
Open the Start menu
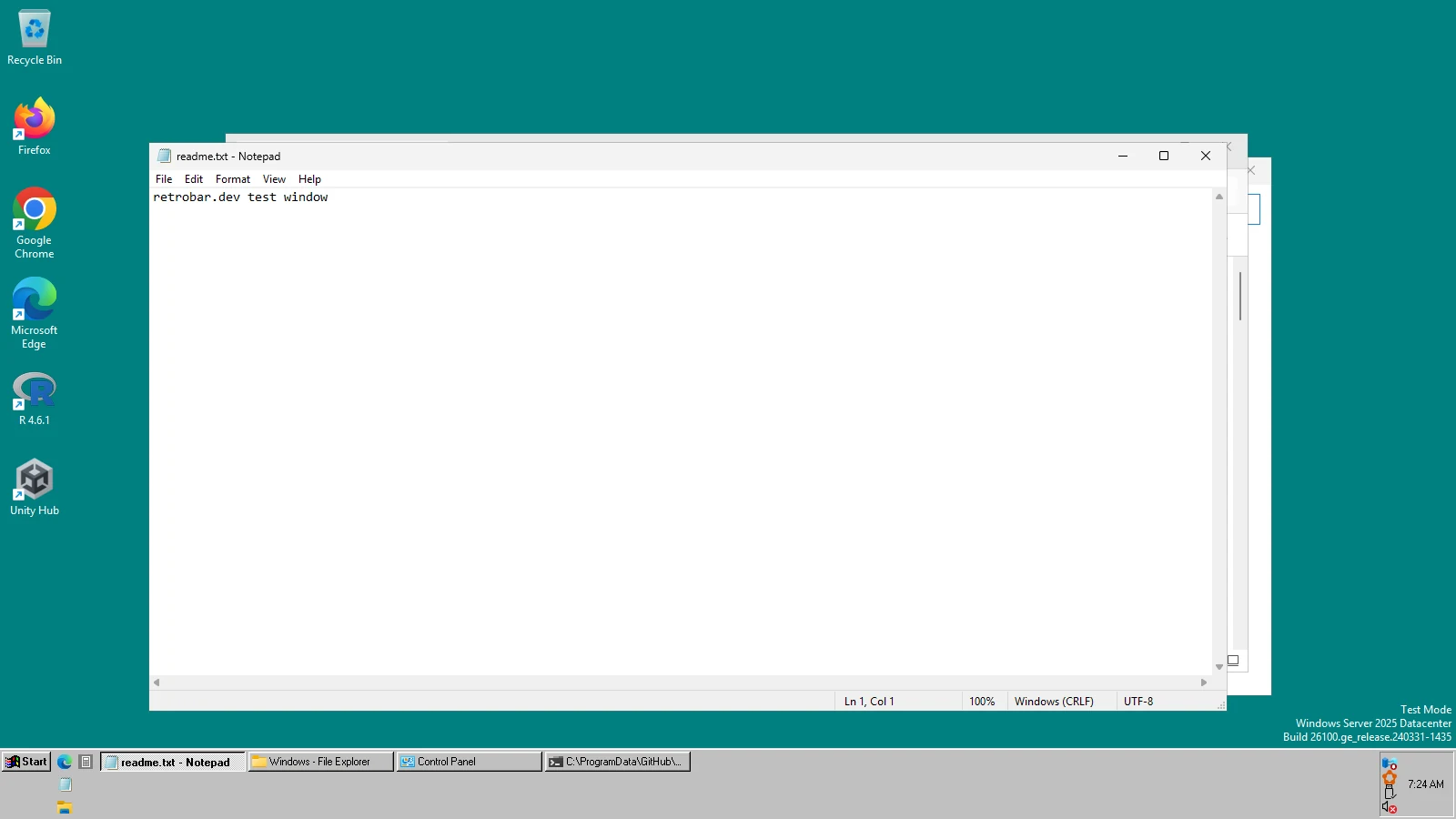(x=25, y=762)
